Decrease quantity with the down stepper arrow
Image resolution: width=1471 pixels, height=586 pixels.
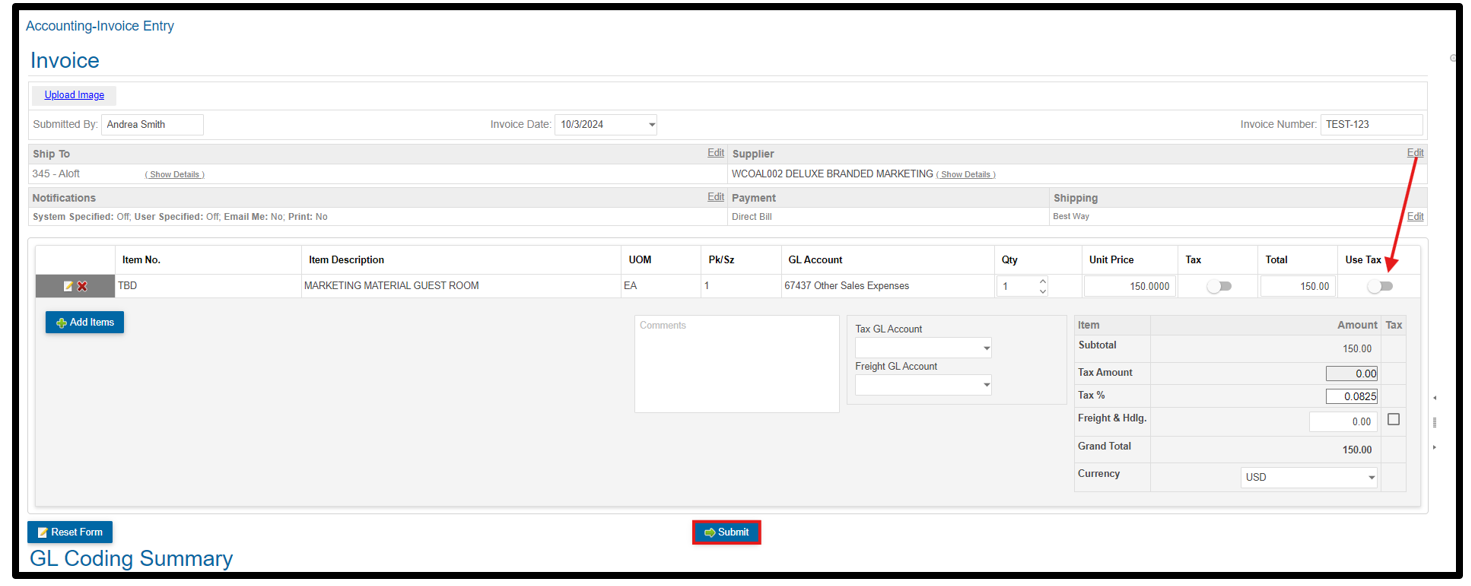pos(1043,292)
